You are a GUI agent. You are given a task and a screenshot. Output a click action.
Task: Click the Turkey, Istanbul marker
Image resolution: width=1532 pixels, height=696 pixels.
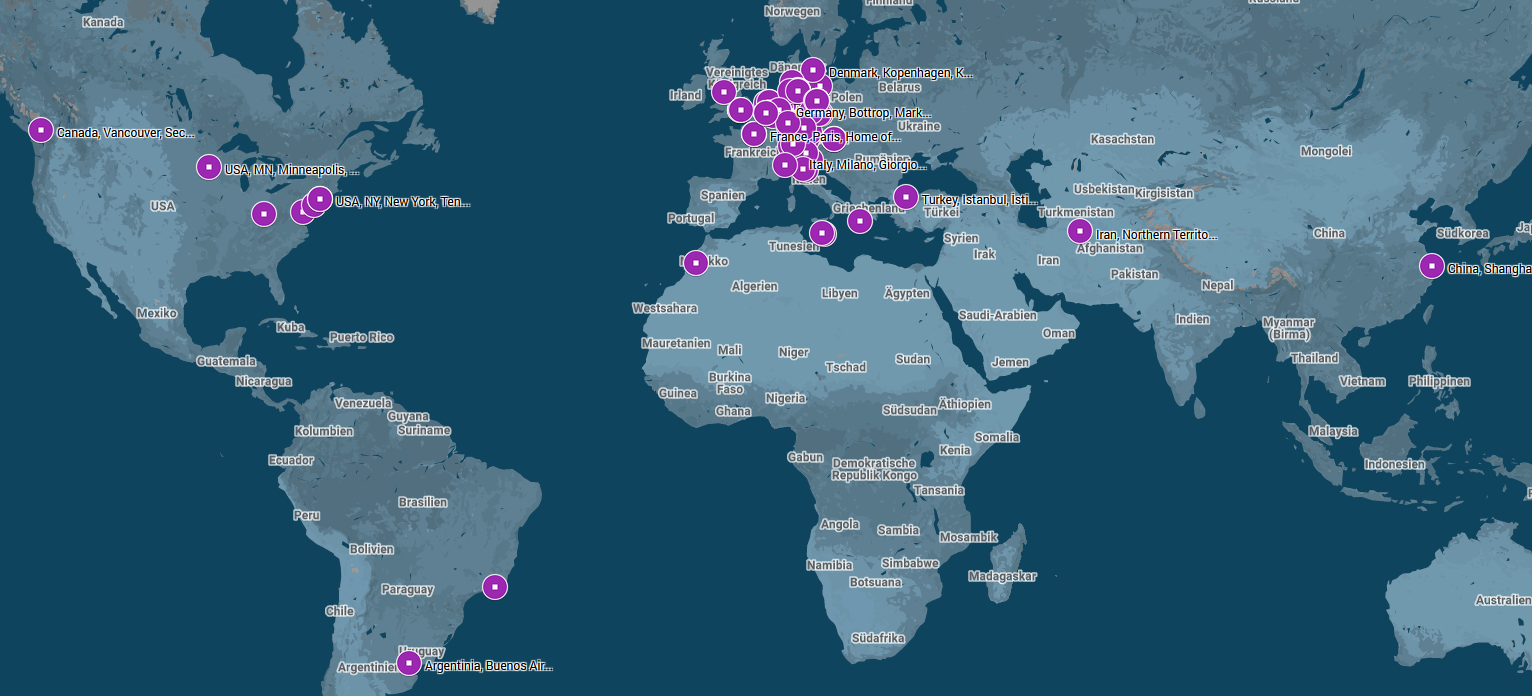907,197
